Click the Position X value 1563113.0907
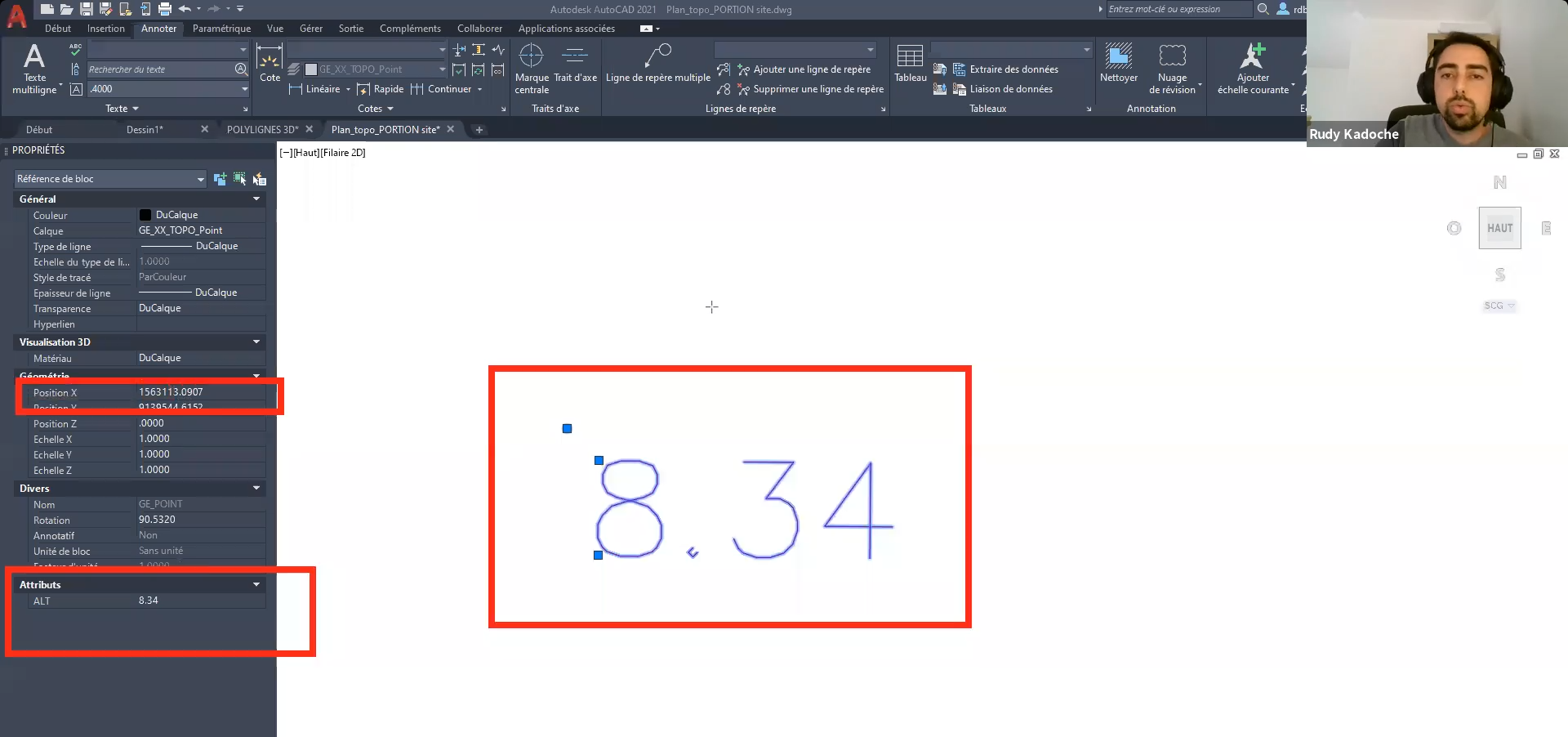This screenshot has height=737, width=1568. 171,392
